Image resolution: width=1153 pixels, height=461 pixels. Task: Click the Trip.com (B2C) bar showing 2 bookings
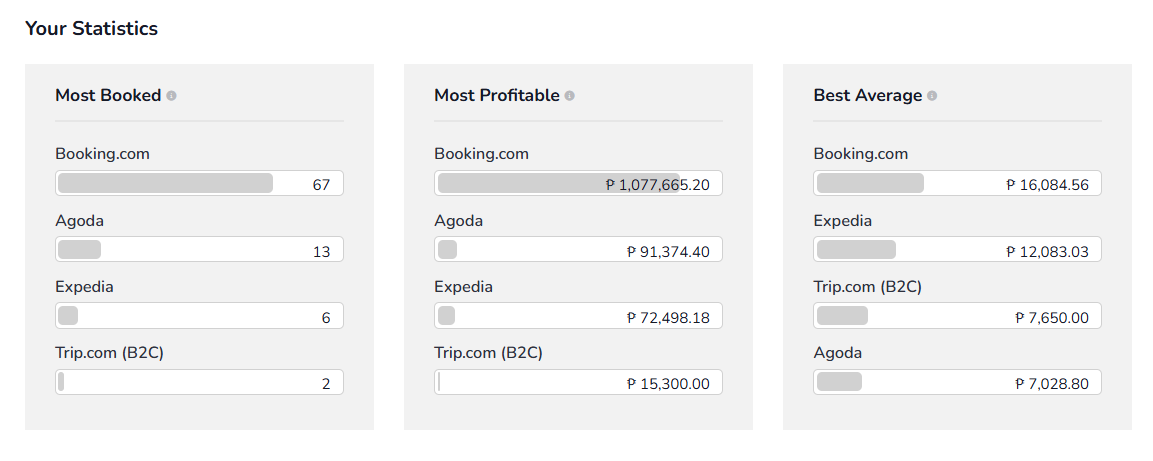pyautogui.click(x=199, y=382)
